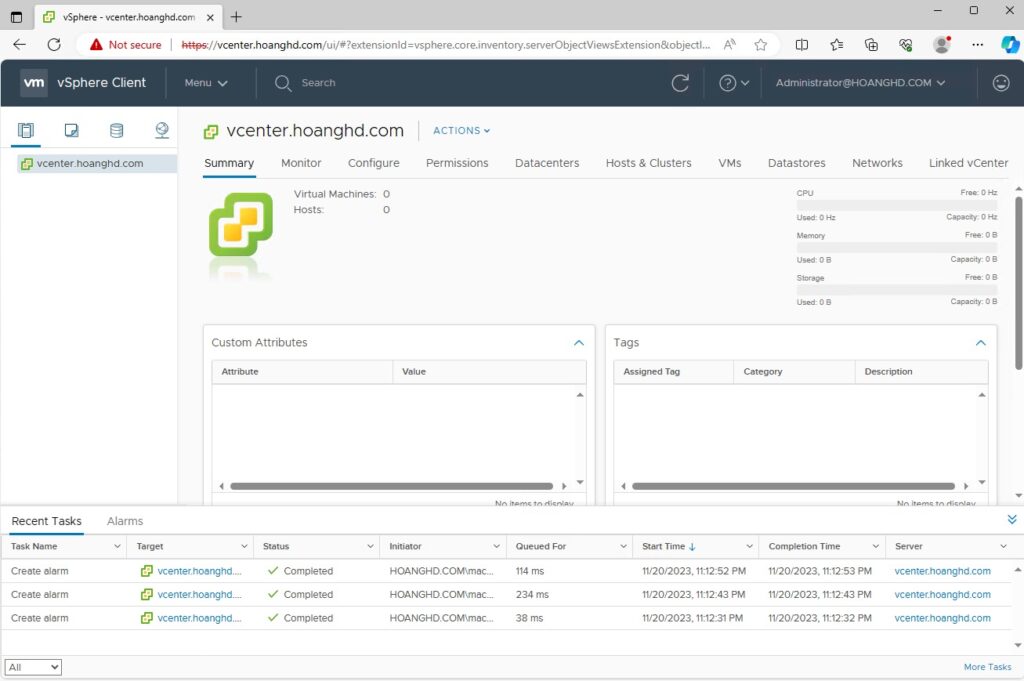Switch to the Permissions tab
The image size is (1024, 681).
pos(457,163)
